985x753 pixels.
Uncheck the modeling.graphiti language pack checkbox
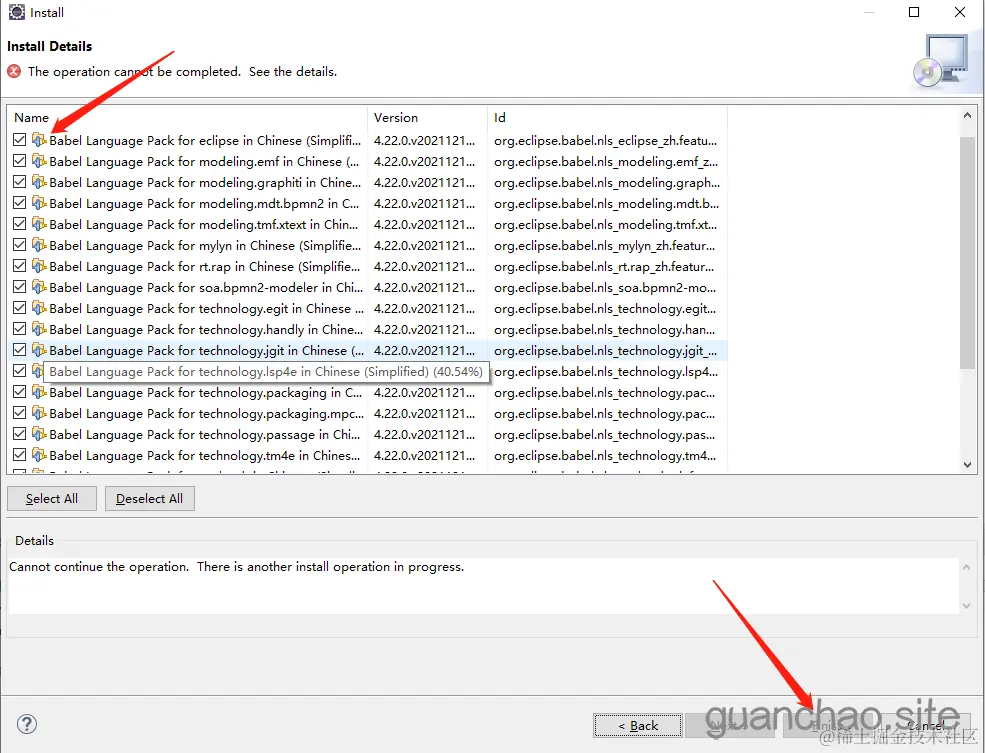tap(19, 182)
